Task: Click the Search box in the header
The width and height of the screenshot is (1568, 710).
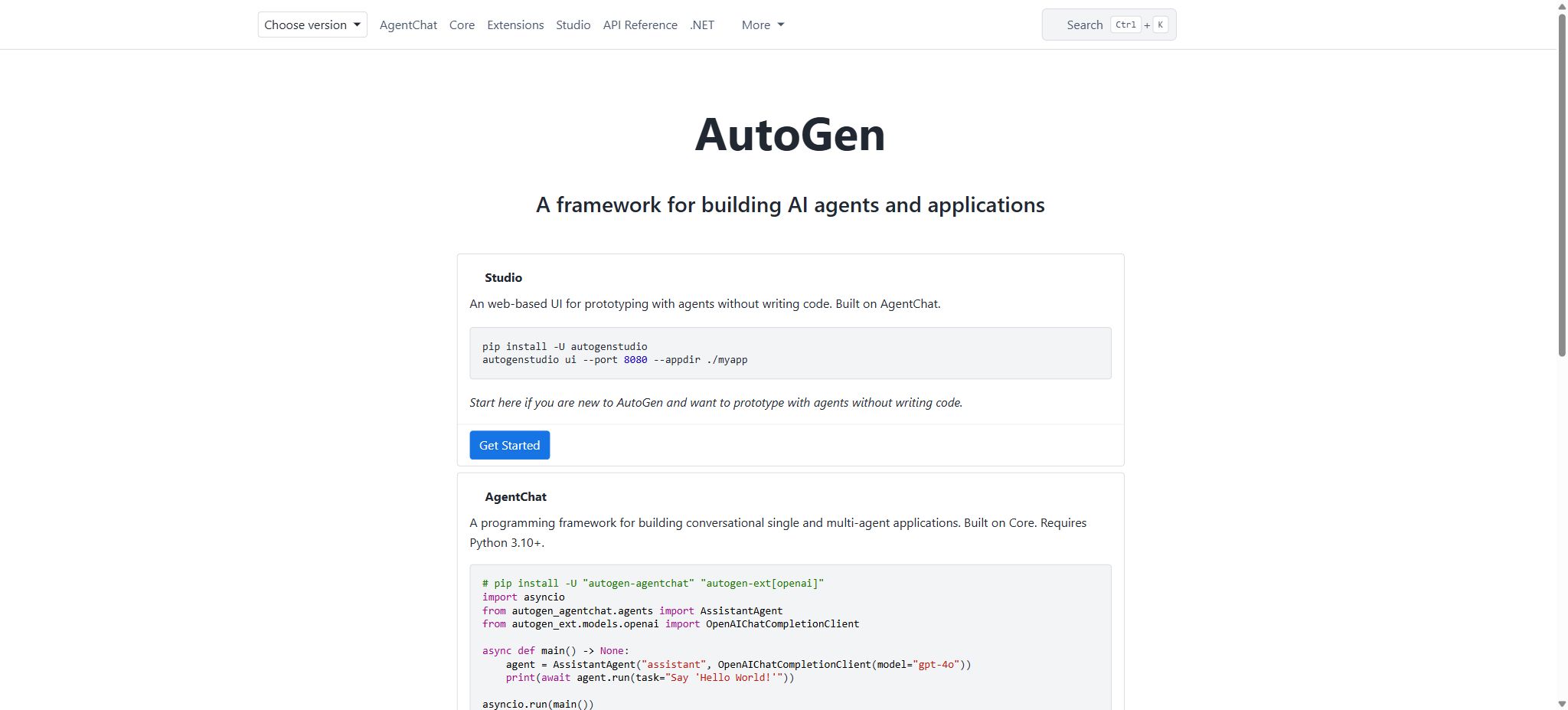Action: pyautogui.click(x=1109, y=25)
